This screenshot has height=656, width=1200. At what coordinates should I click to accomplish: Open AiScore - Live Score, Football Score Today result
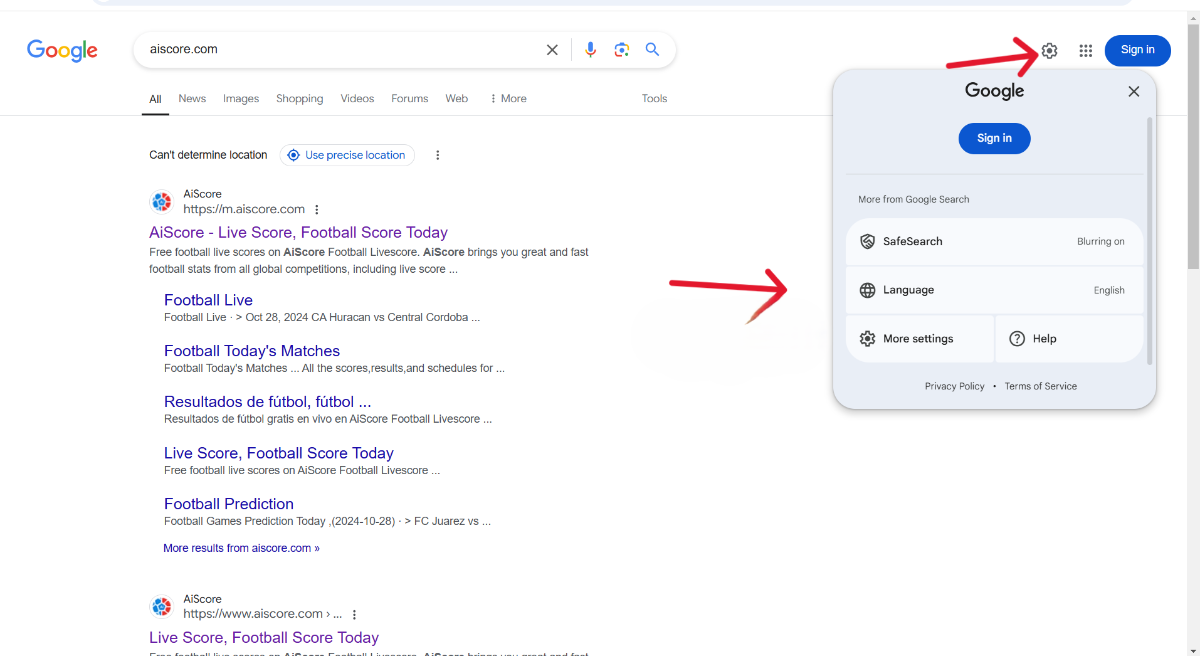298,232
